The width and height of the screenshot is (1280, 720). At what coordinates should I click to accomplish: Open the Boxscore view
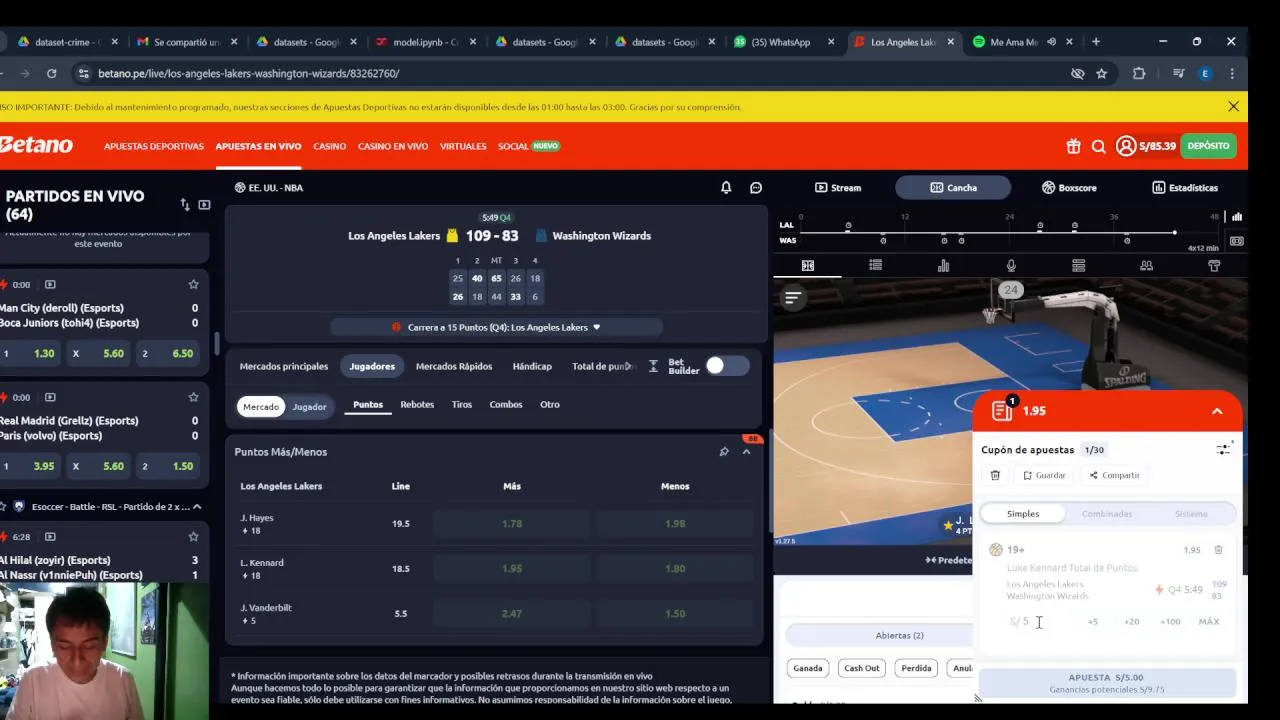(x=1069, y=187)
